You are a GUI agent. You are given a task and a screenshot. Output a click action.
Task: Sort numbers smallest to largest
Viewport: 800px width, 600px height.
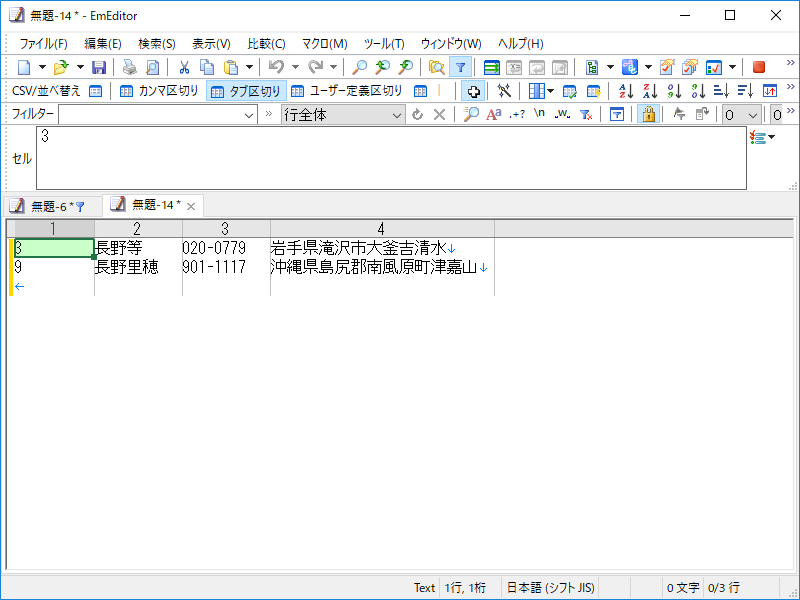674,91
